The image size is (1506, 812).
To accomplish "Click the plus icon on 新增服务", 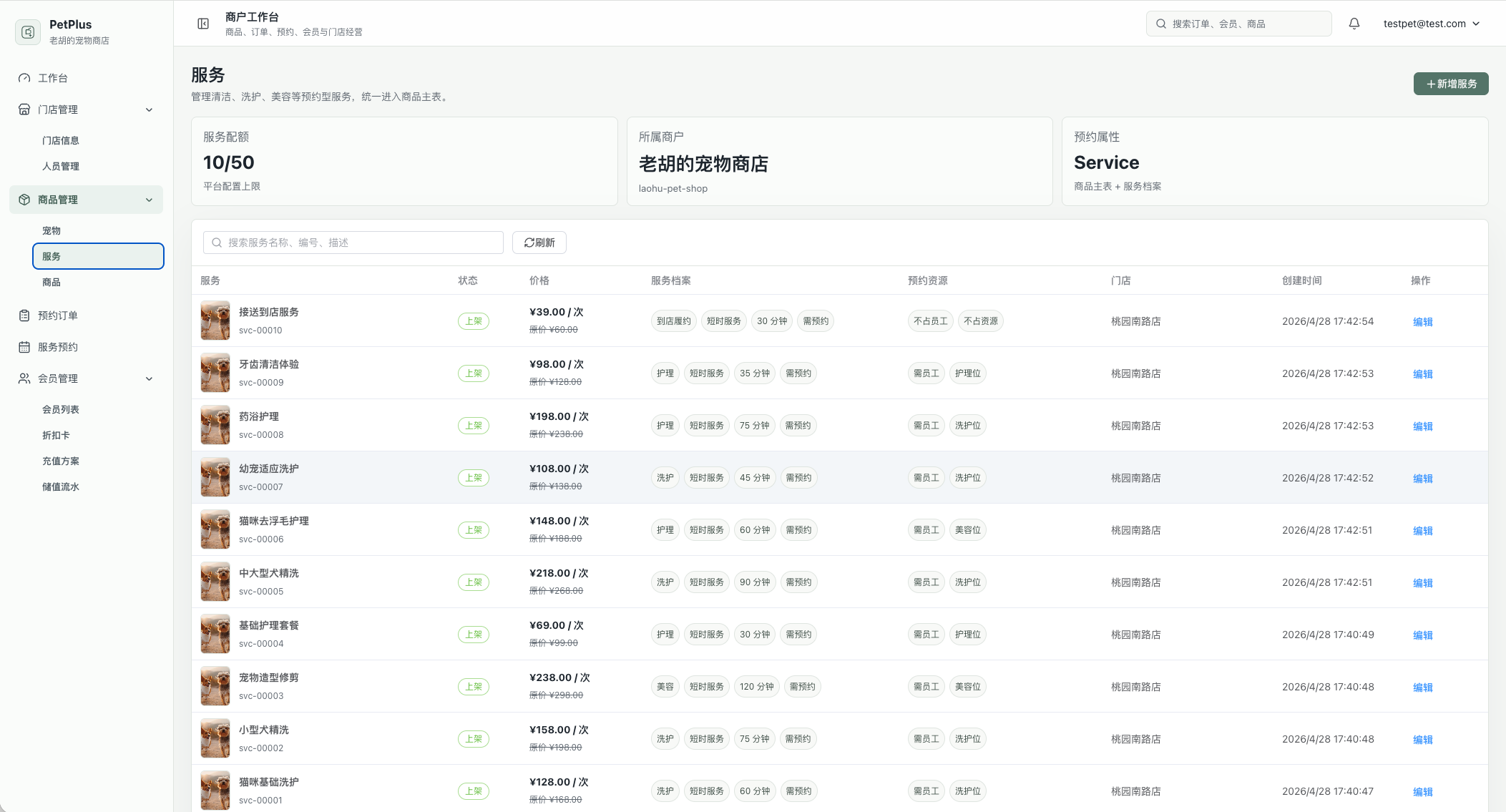I will (1431, 84).
